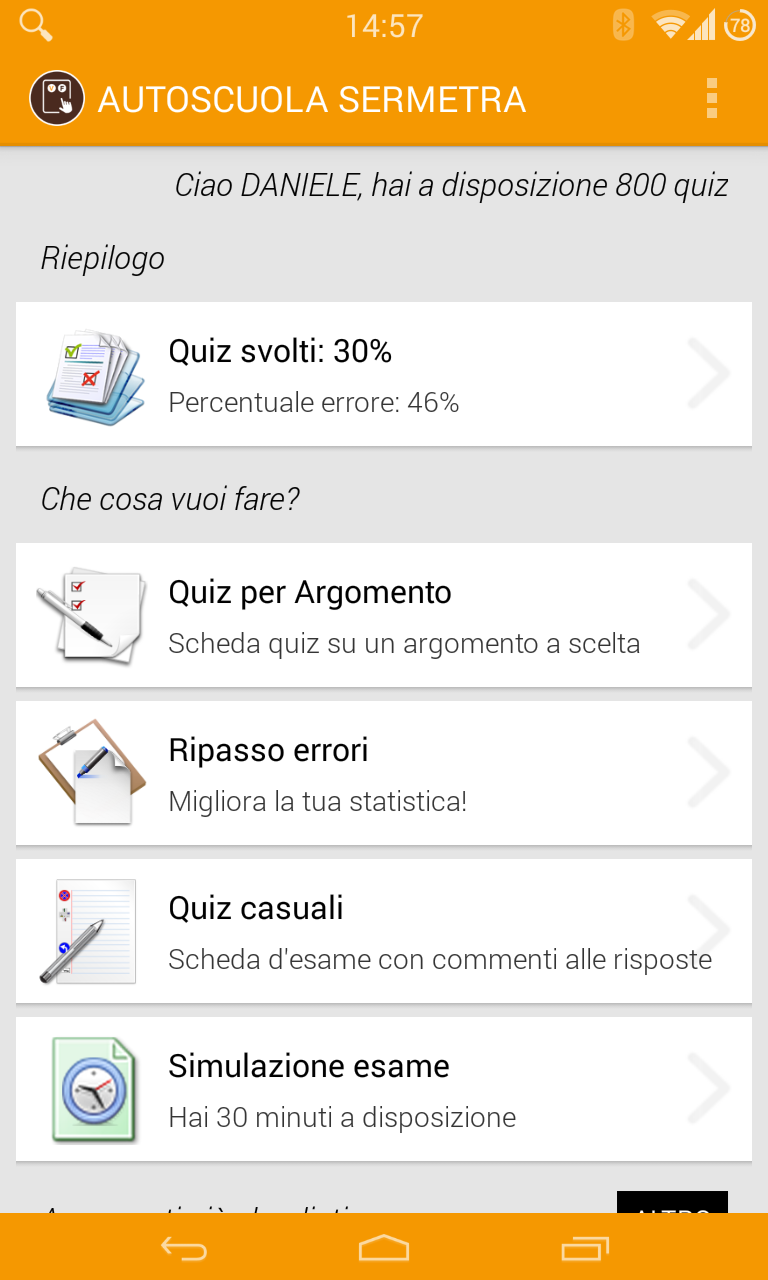The image size is (768, 1280).
Task: Open Simulazione esame chevron arrow
Action: 710,1089
